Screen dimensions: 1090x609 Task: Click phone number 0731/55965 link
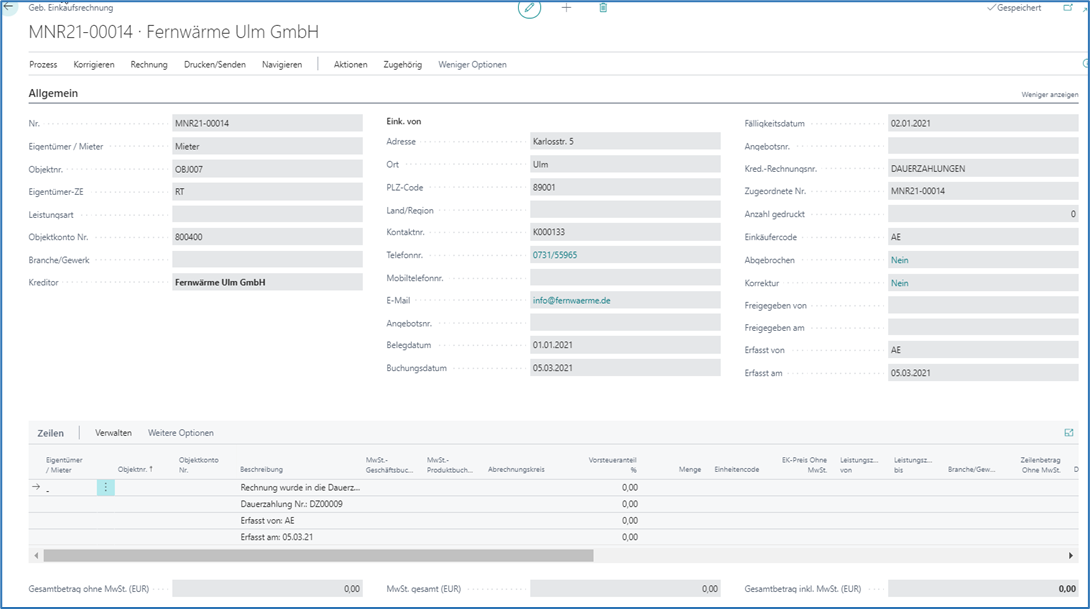click(x=555, y=255)
